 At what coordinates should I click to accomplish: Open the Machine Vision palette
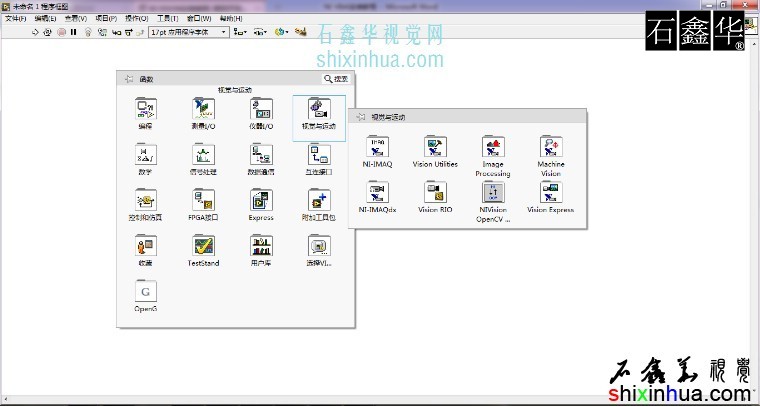tap(550, 149)
